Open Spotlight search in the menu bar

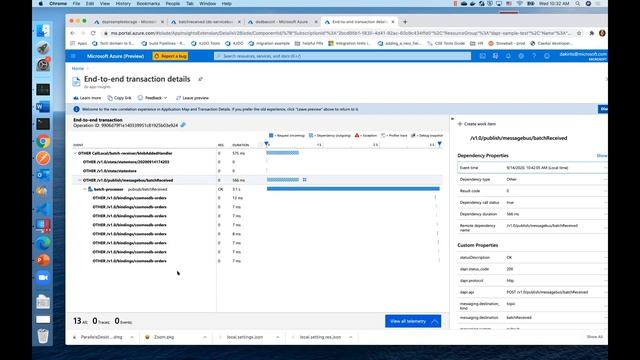tap(578, 4)
